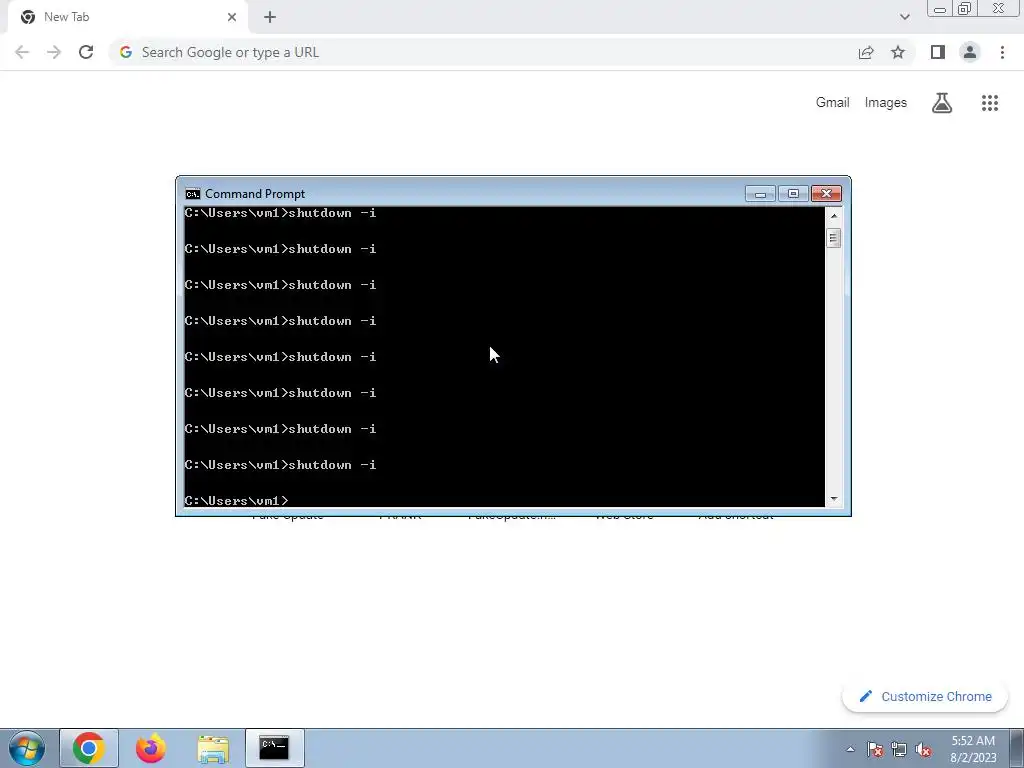1024x768 pixels.
Task: Open the Google apps grid
Action: pos(990,103)
